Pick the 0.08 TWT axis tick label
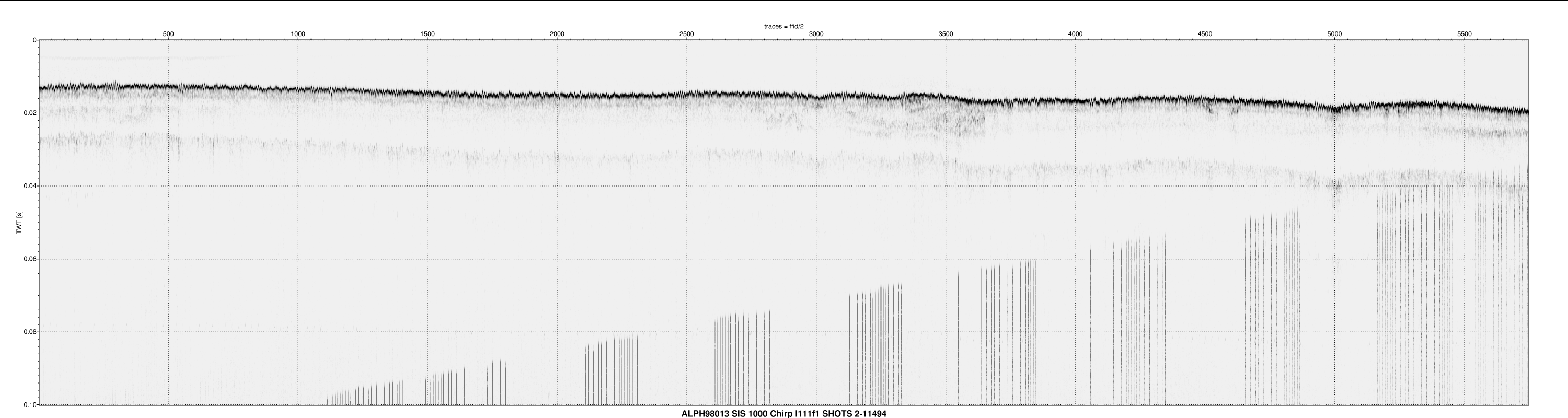This screenshot has width=1568, height=418. point(29,332)
